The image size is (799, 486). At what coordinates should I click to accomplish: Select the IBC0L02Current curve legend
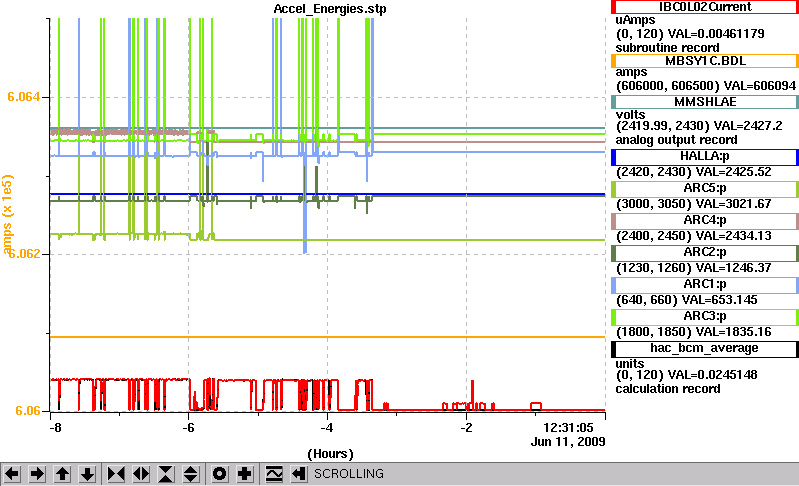pos(705,7)
